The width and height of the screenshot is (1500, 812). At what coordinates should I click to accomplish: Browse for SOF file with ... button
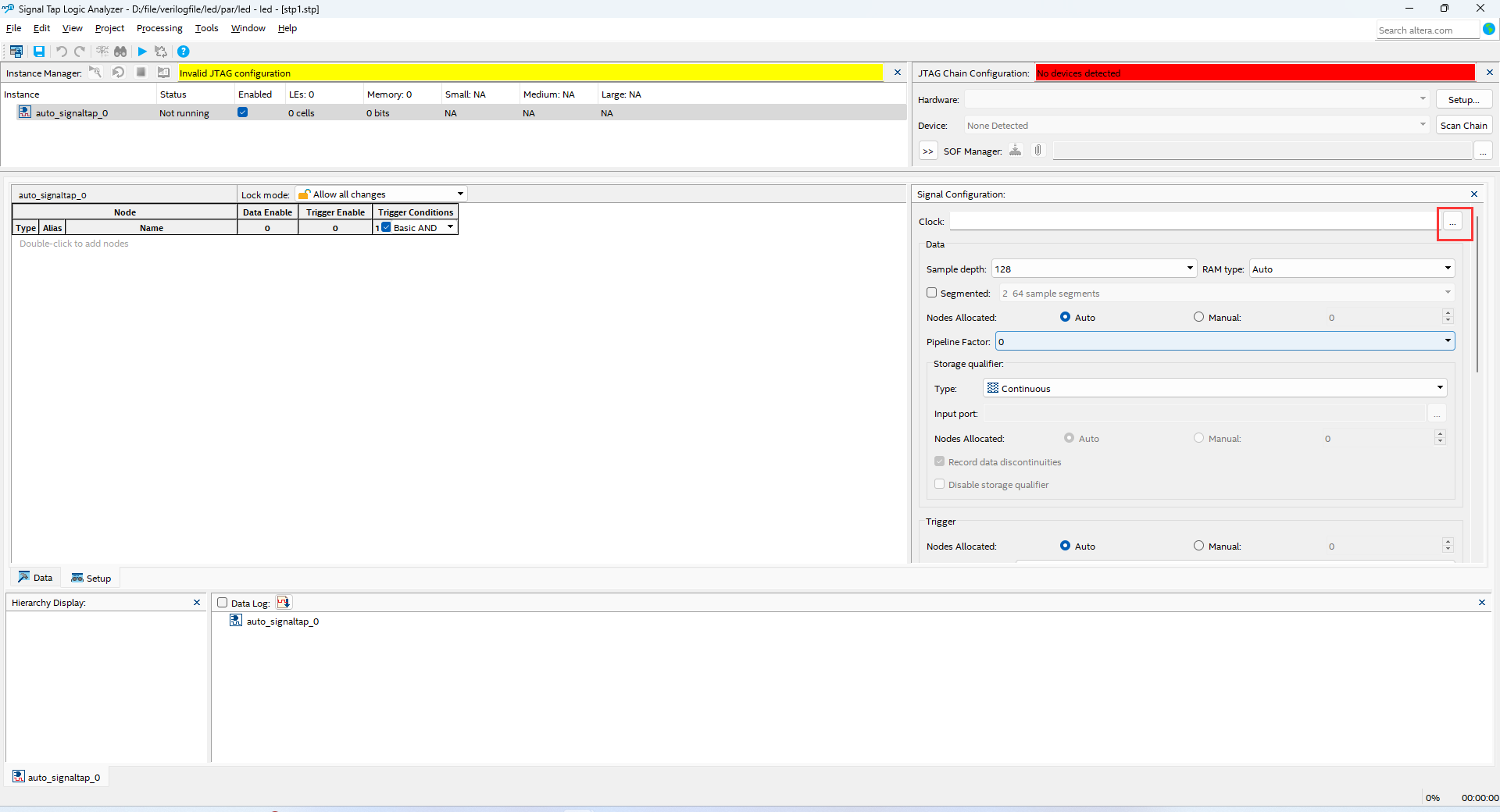click(x=1483, y=151)
